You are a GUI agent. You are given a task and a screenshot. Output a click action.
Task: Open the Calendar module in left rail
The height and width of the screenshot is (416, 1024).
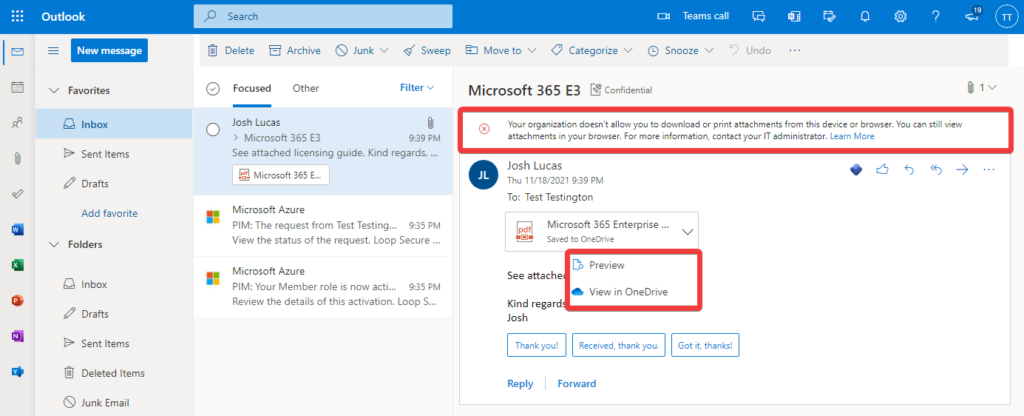[18, 87]
